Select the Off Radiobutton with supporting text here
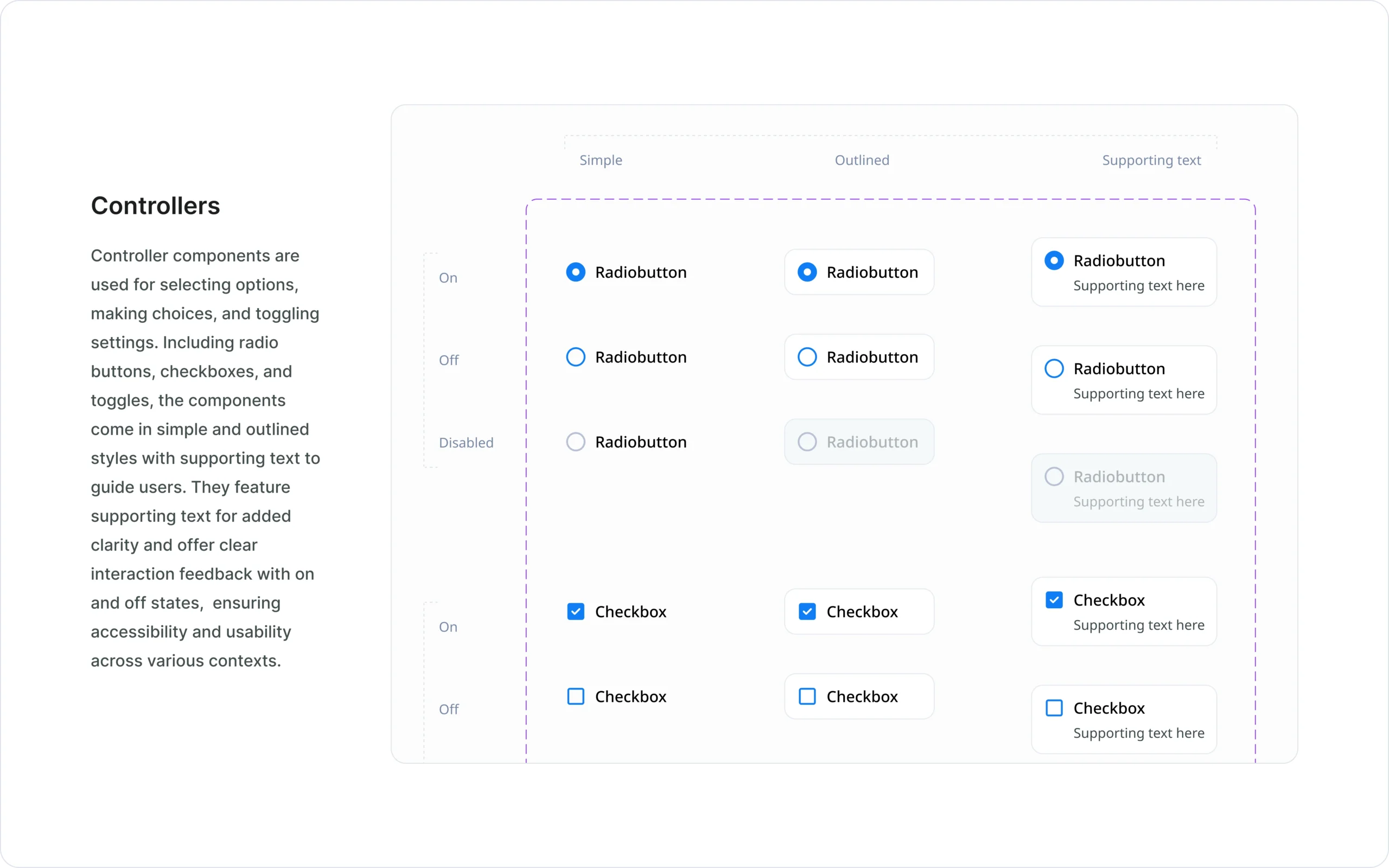 coord(1053,368)
